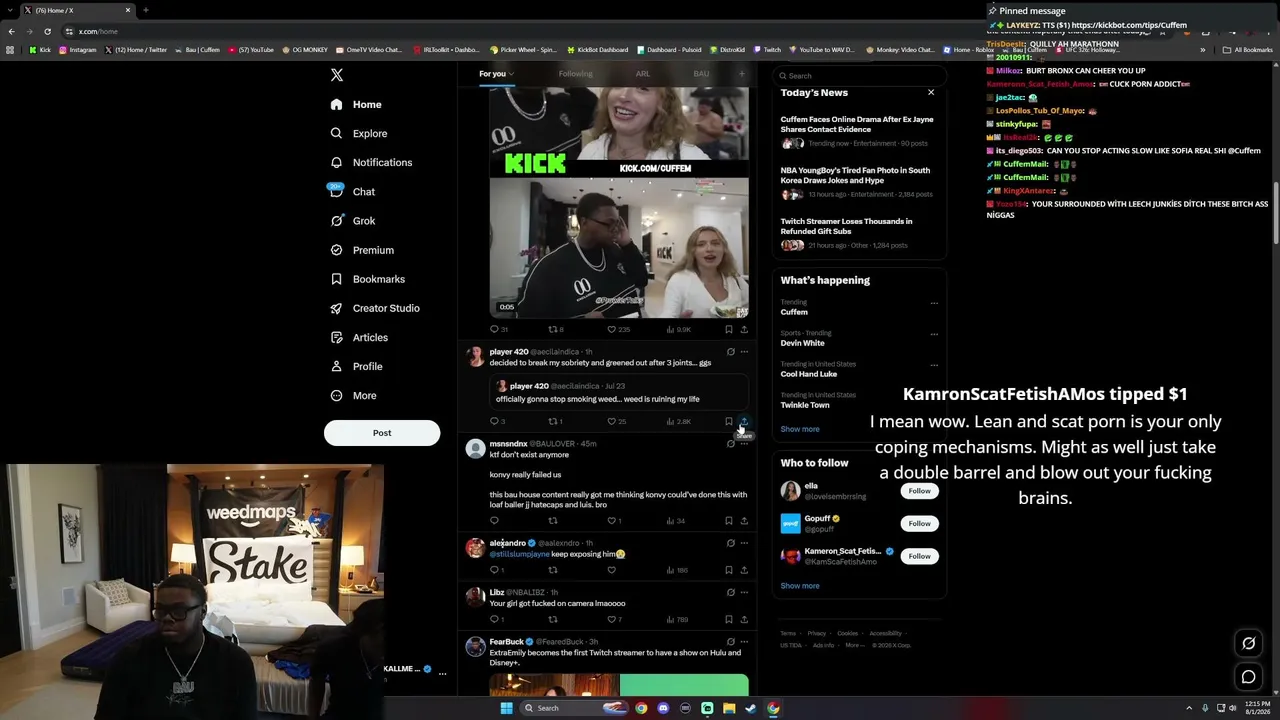Go to Home in X sidebar
This screenshot has height=720, width=1280.
356,104
